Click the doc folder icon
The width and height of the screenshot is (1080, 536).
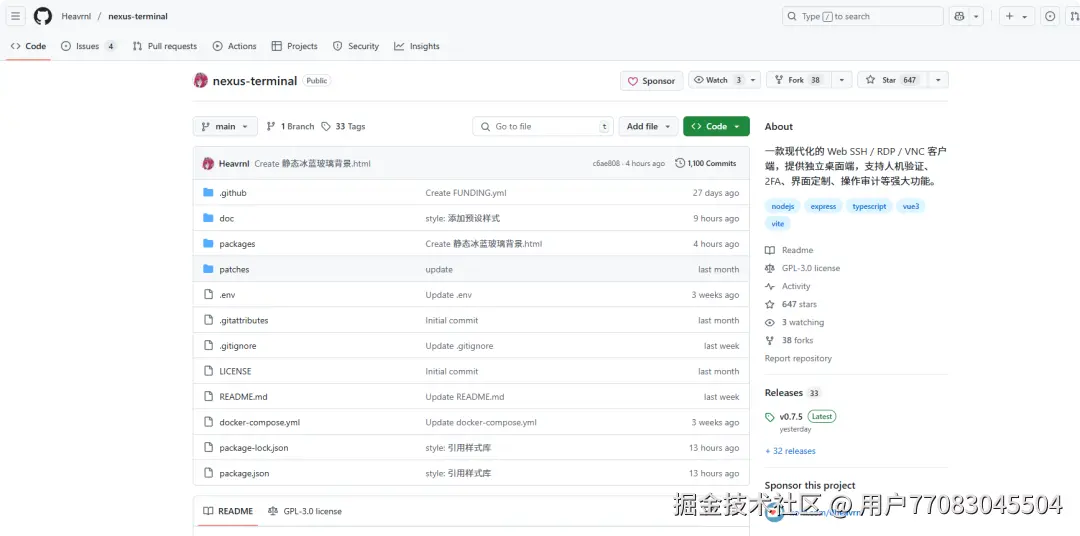208,218
